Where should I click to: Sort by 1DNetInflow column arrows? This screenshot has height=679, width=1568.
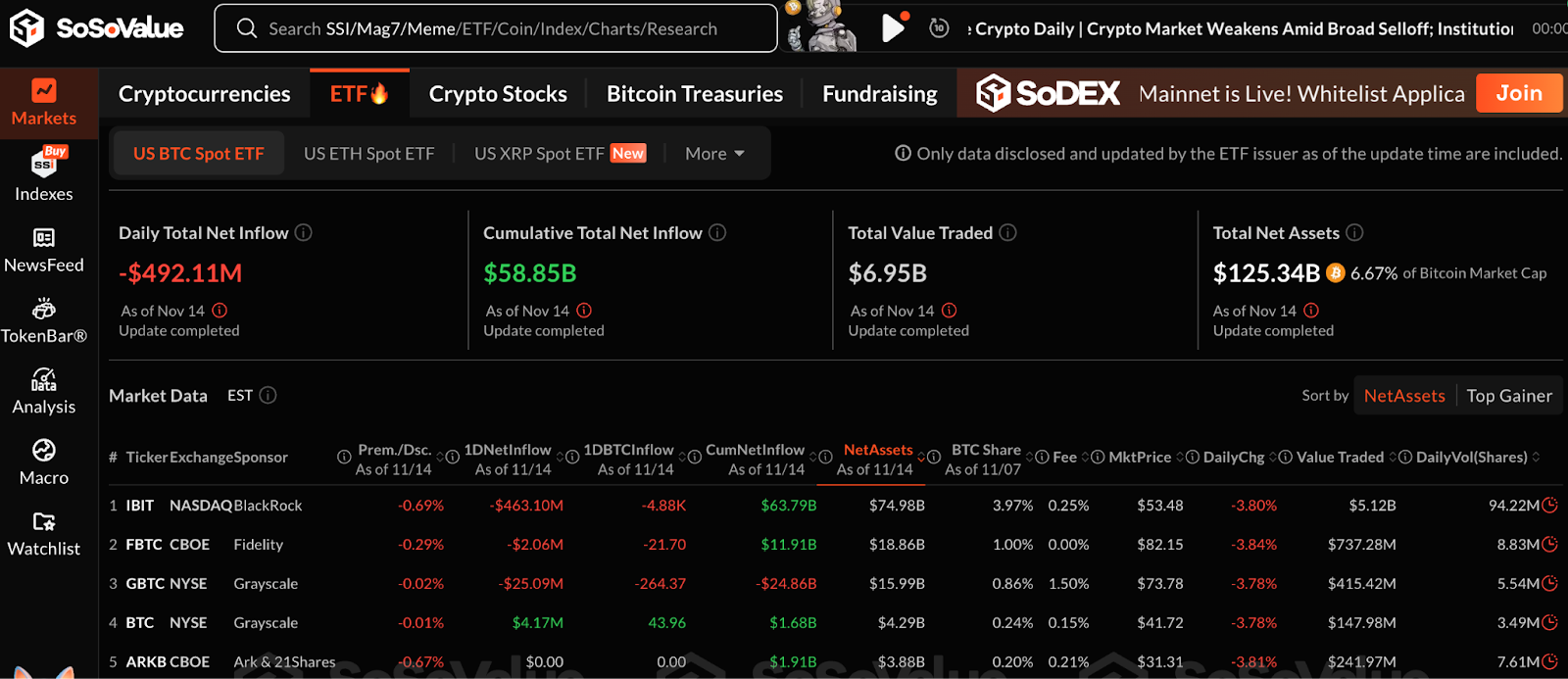pyautogui.click(x=560, y=458)
